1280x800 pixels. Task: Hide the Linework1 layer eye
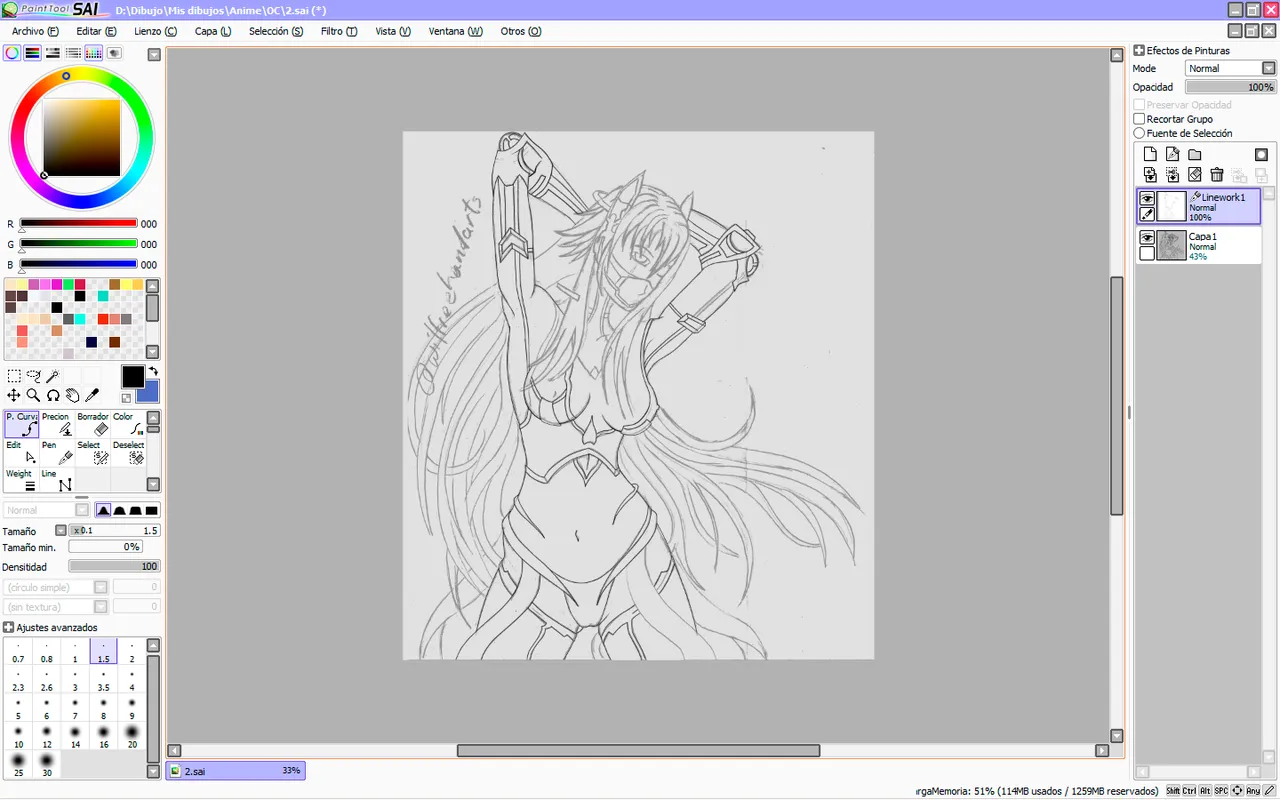click(1147, 199)
